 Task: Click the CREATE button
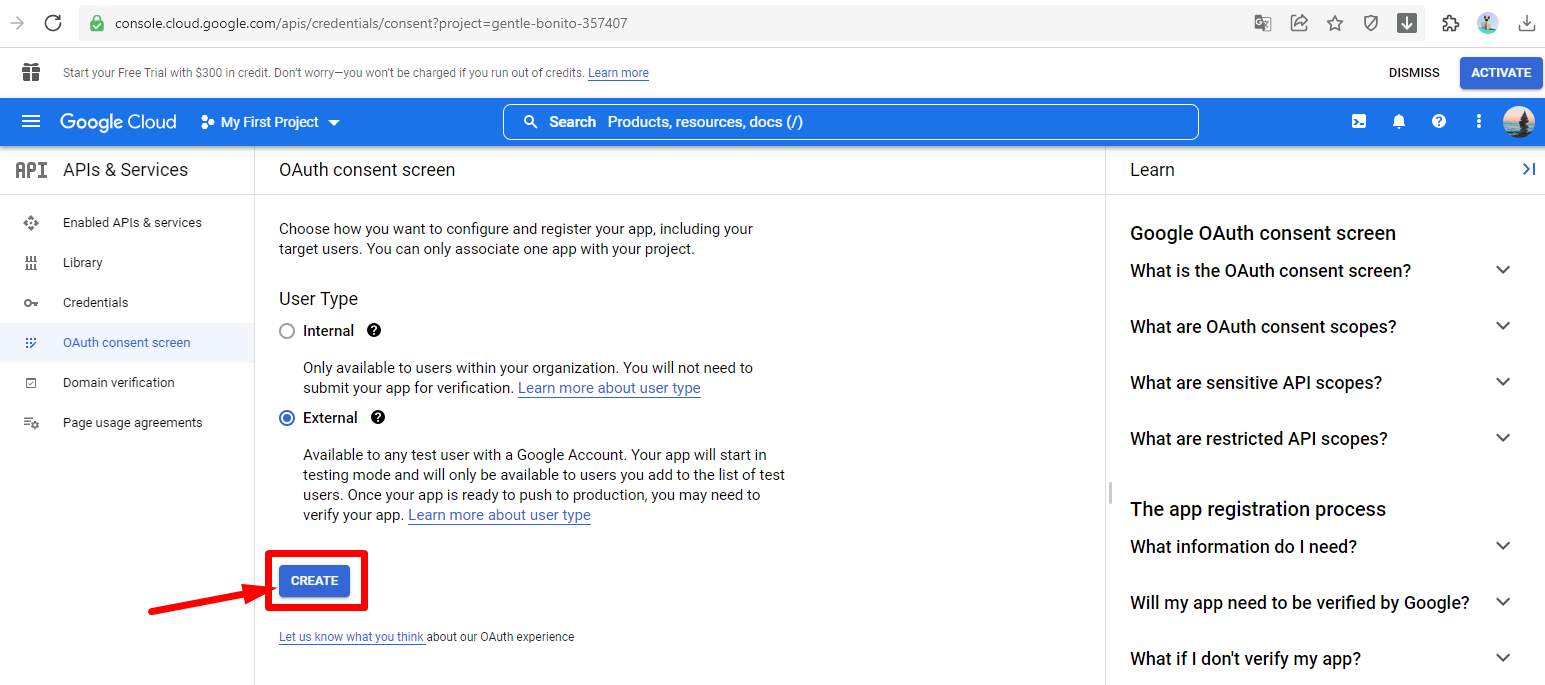pyautogui.click(x=314, y=581)
